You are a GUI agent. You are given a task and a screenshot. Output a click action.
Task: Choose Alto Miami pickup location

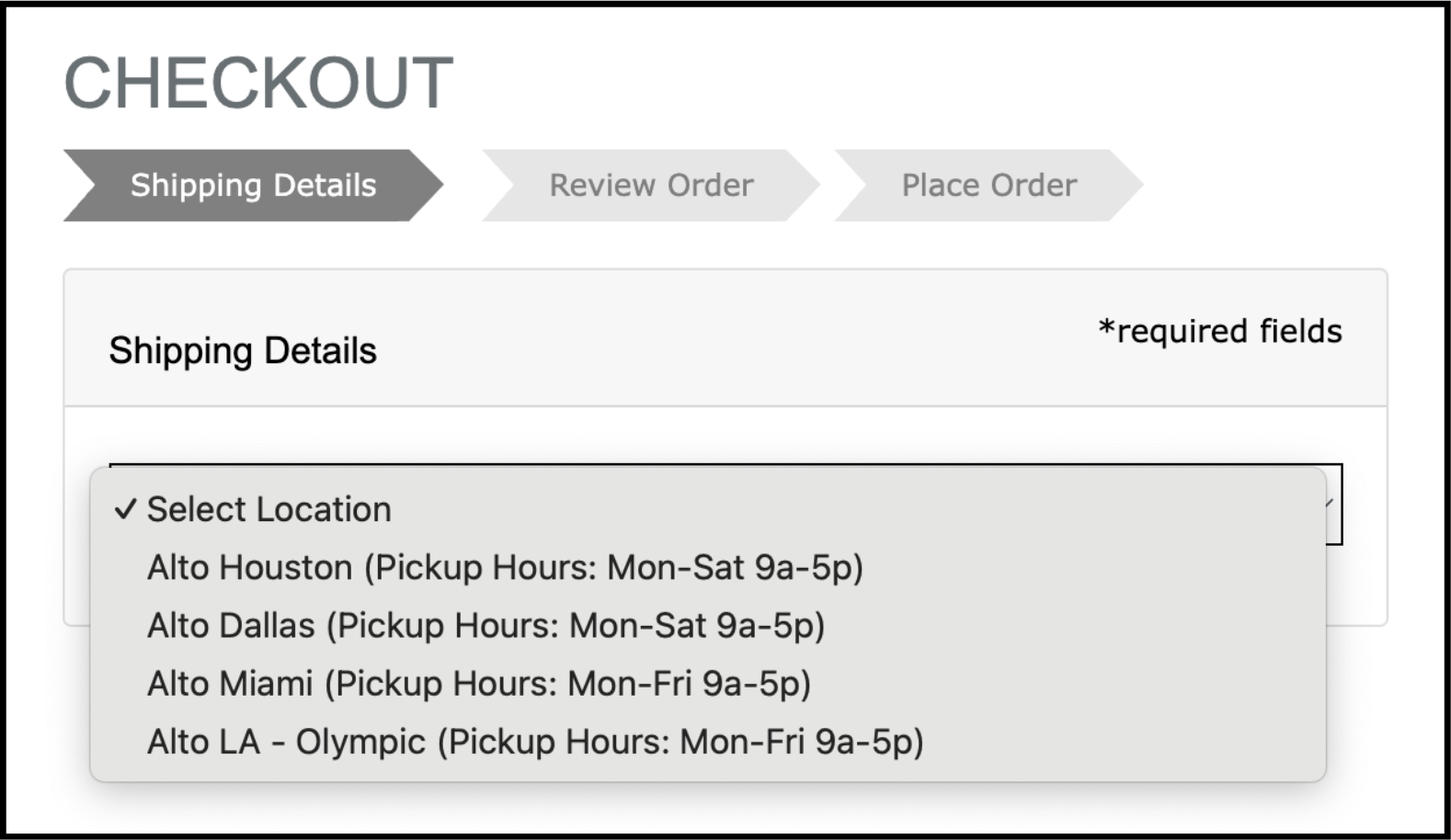click(230, 684)
